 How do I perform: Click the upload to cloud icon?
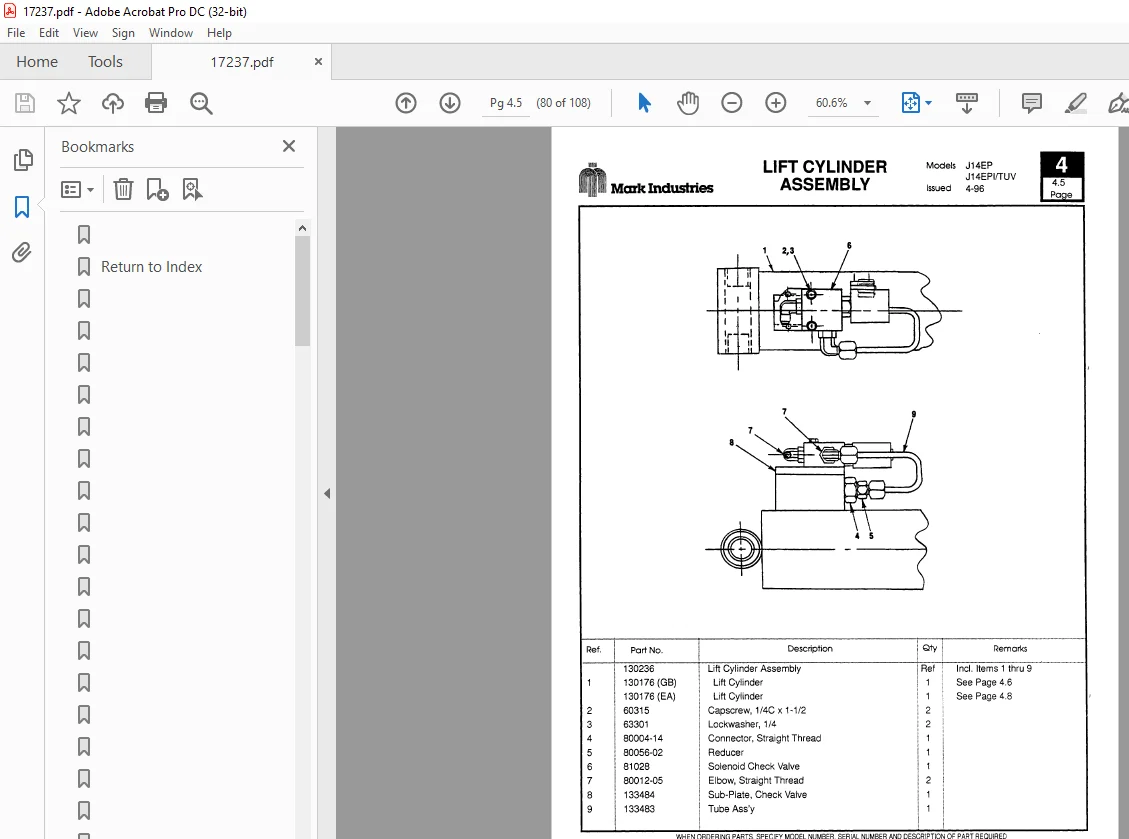pyautogui.click(x=112, y=103)
